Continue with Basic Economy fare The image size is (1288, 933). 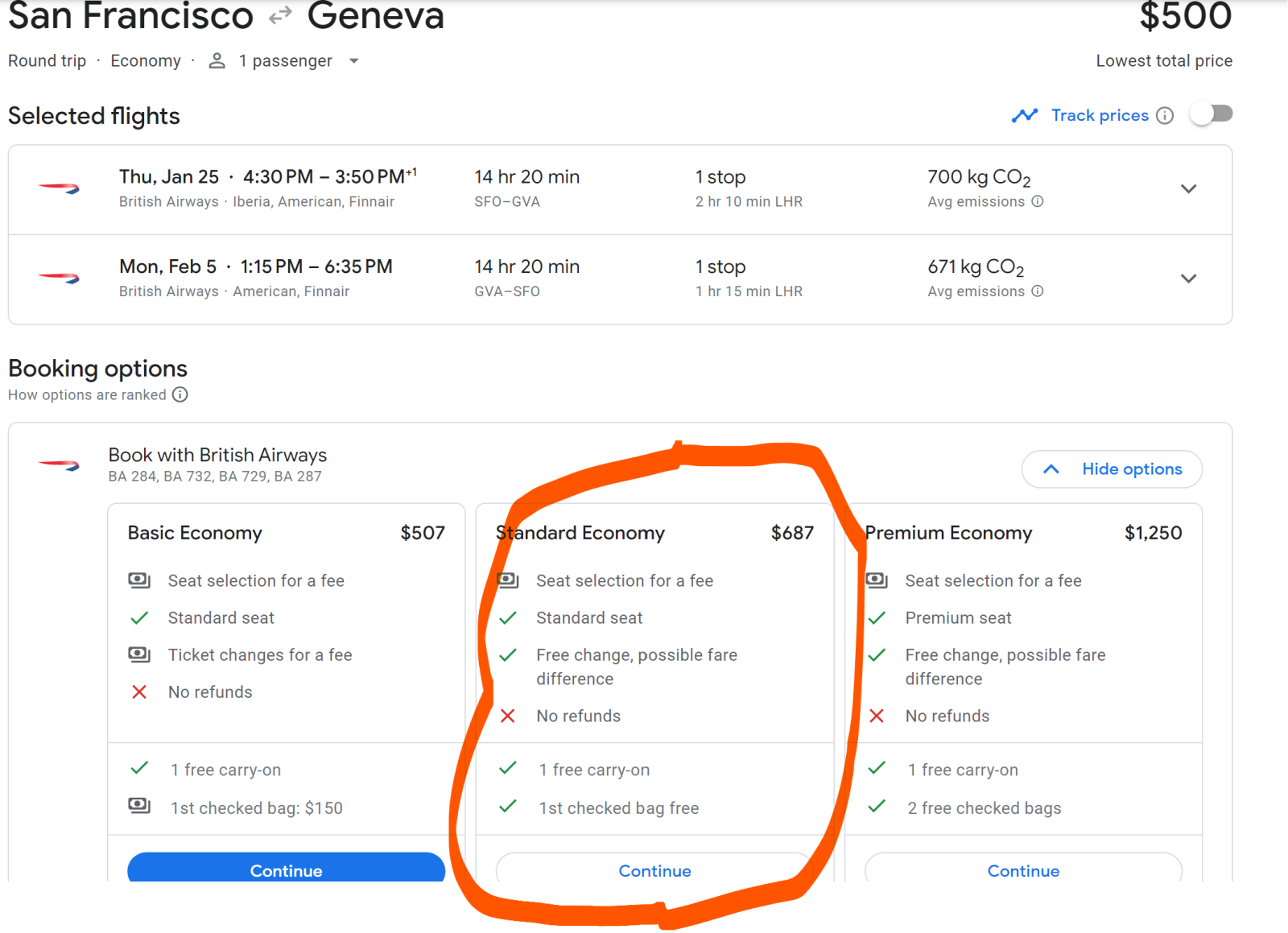pos(286,869)
